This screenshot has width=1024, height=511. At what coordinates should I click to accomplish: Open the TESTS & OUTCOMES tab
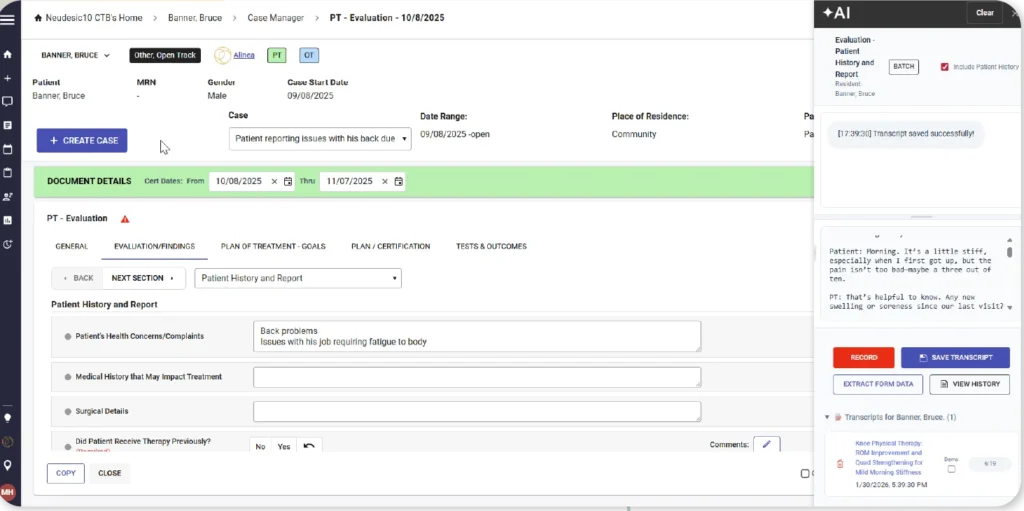click(x=491, y=246)
